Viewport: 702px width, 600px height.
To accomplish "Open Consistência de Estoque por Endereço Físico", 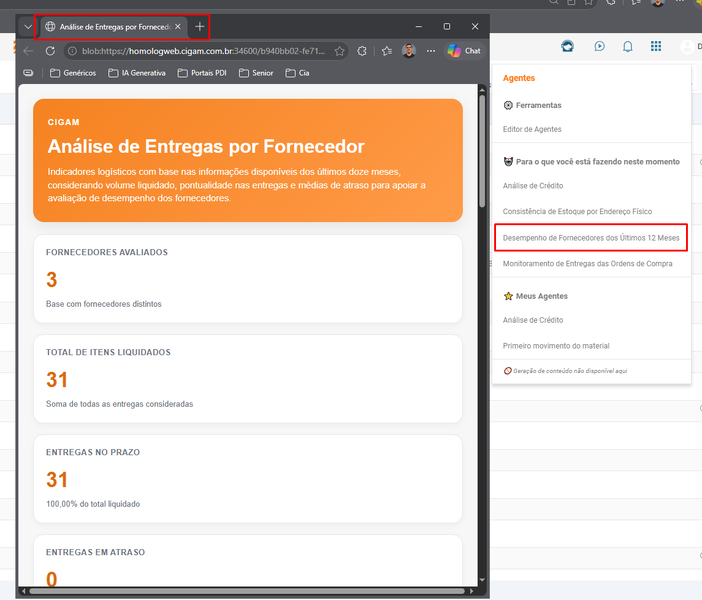I will click(x=577, y=211).
